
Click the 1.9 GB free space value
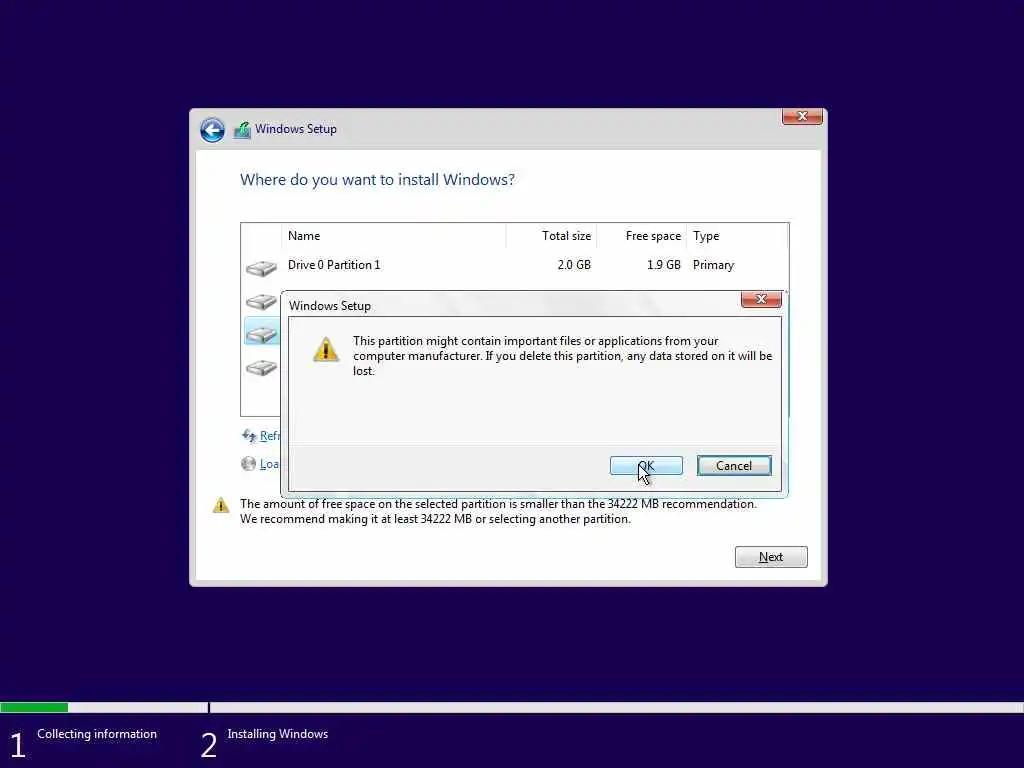(664, 265)
